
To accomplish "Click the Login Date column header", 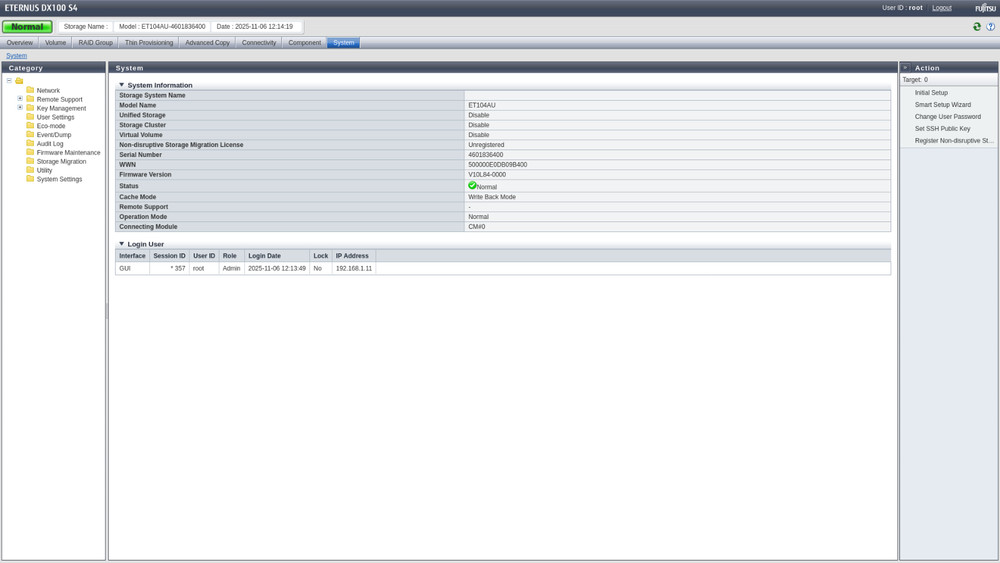I will (277, 256).
